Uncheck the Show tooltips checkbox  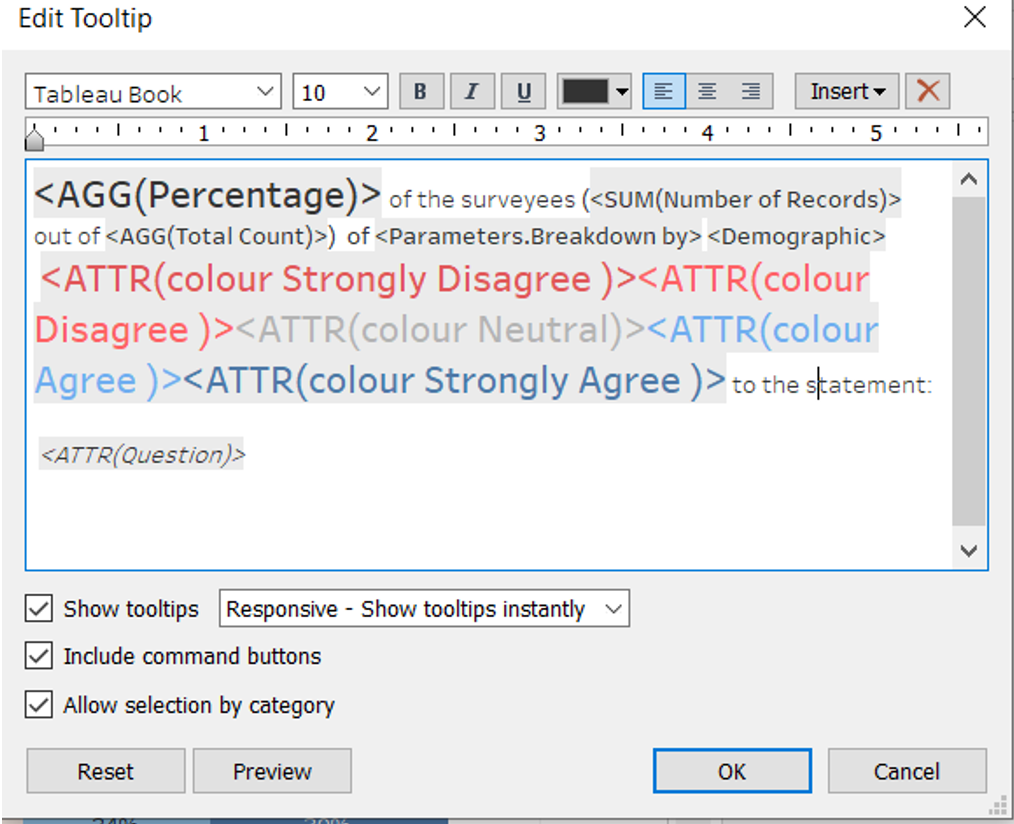point(39,609)
